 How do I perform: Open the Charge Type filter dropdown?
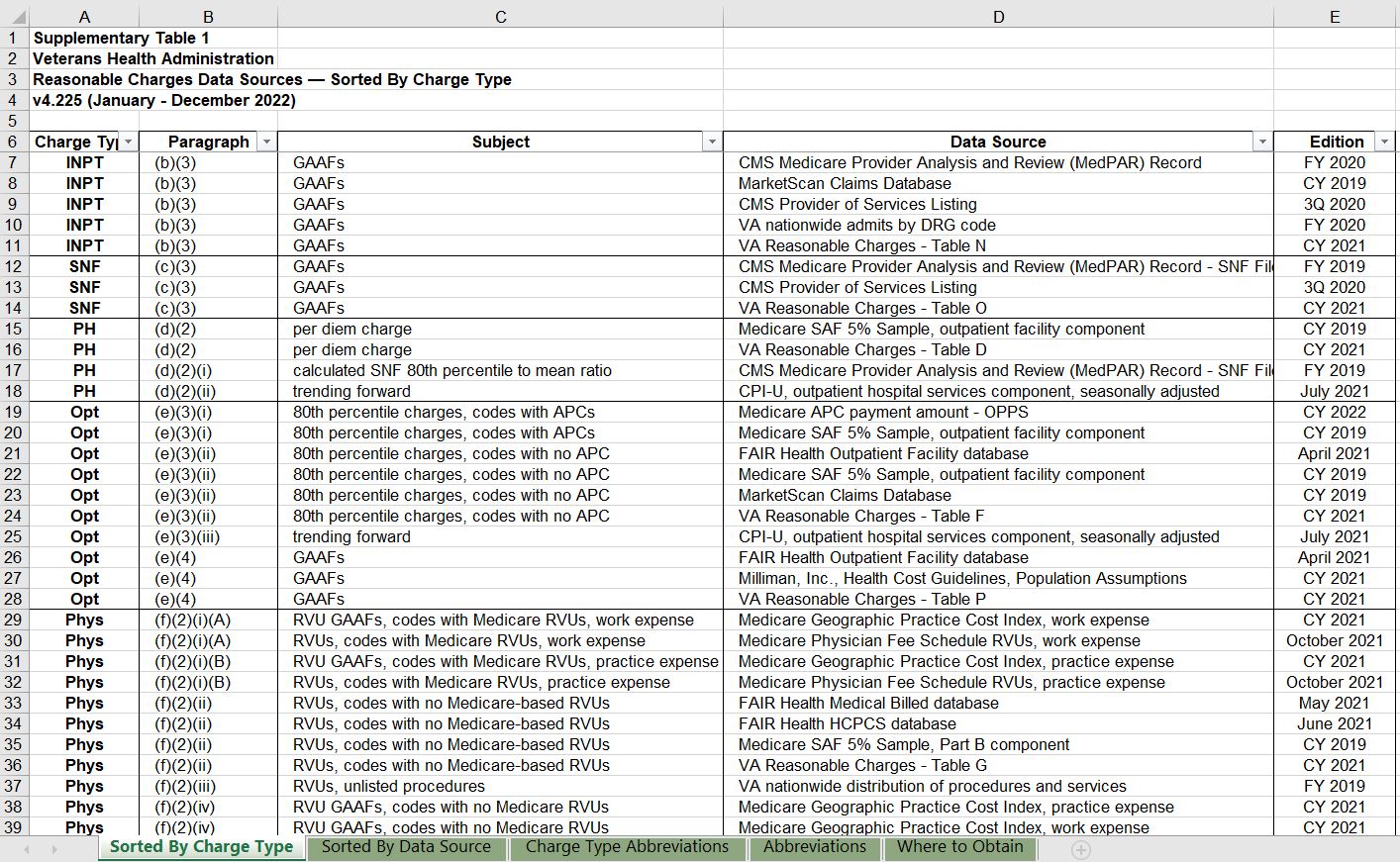click(128, 143)
